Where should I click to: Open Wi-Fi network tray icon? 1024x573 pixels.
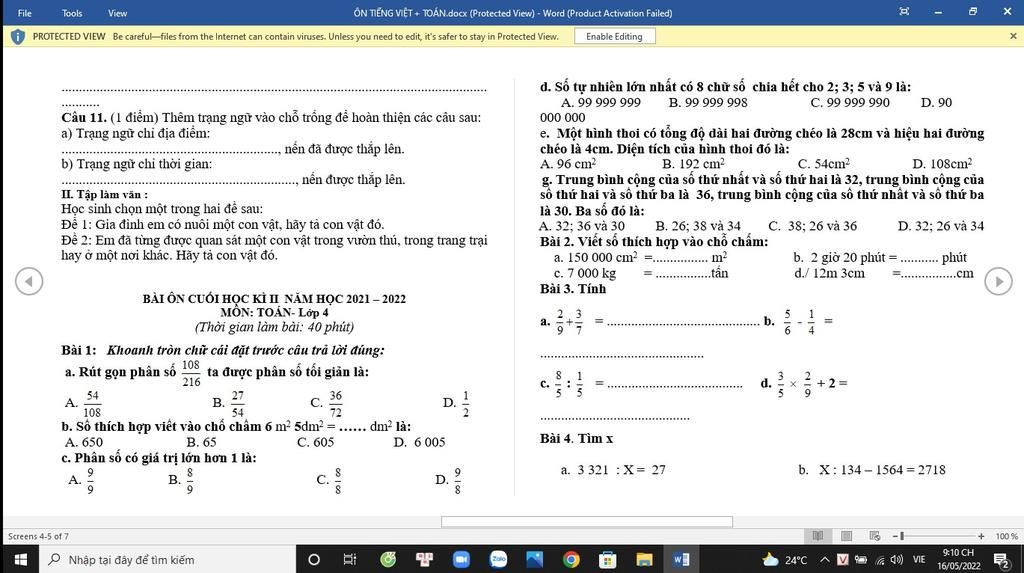click(880, 560)
